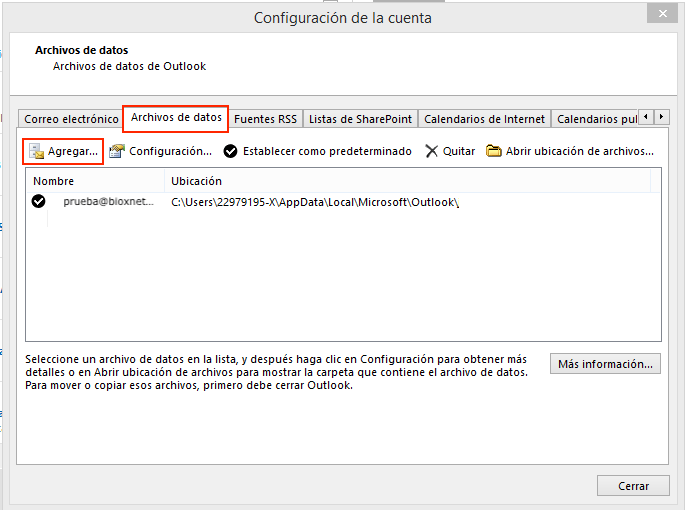Click the Quitar text
The image size is (685, 510).
(459, 151)
